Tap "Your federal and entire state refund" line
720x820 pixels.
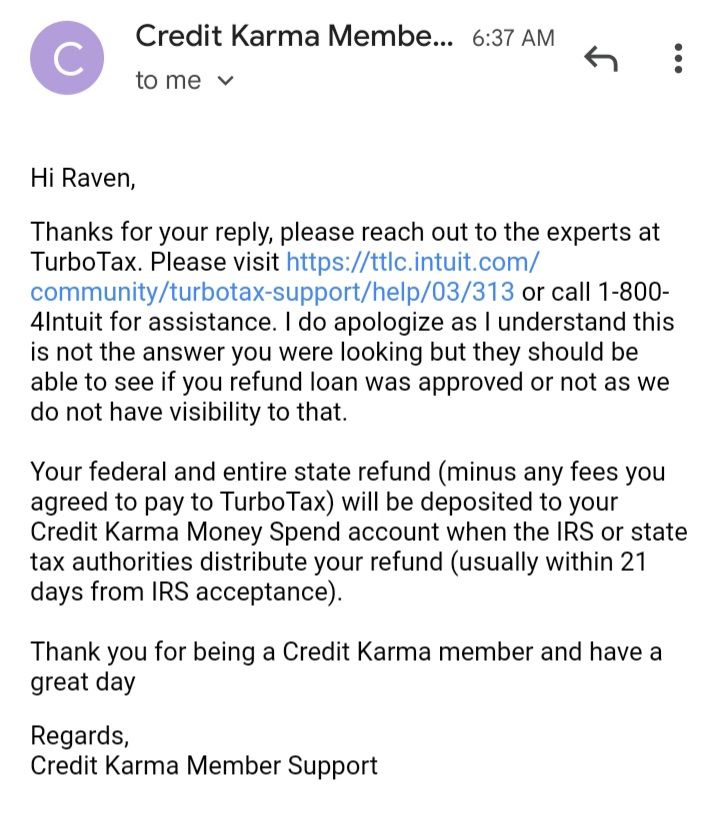tap(231, 472)
